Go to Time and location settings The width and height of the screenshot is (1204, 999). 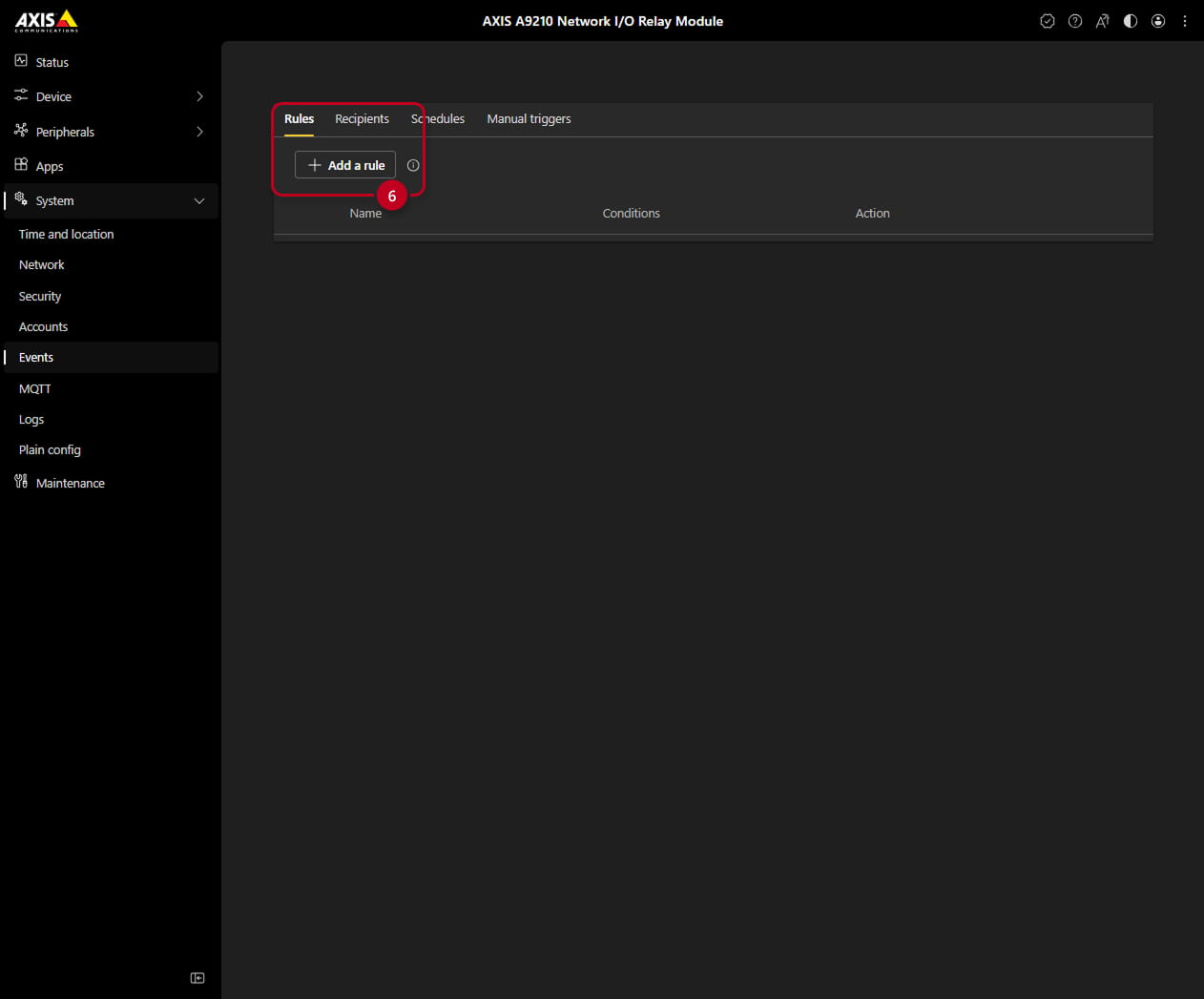66,234
